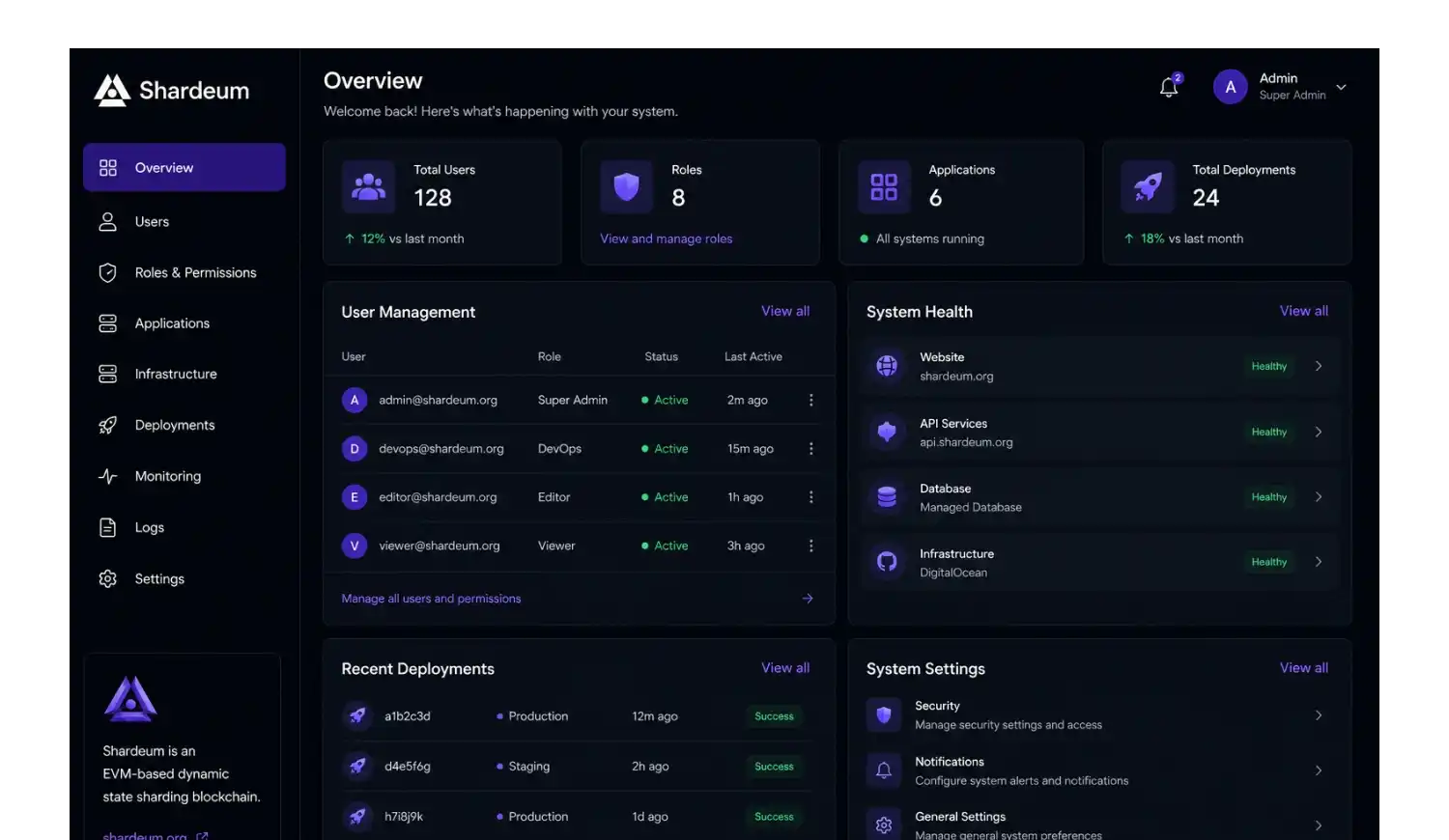Select the Website globe icon in System Health
1449x840 pixels.
(887, 366)
